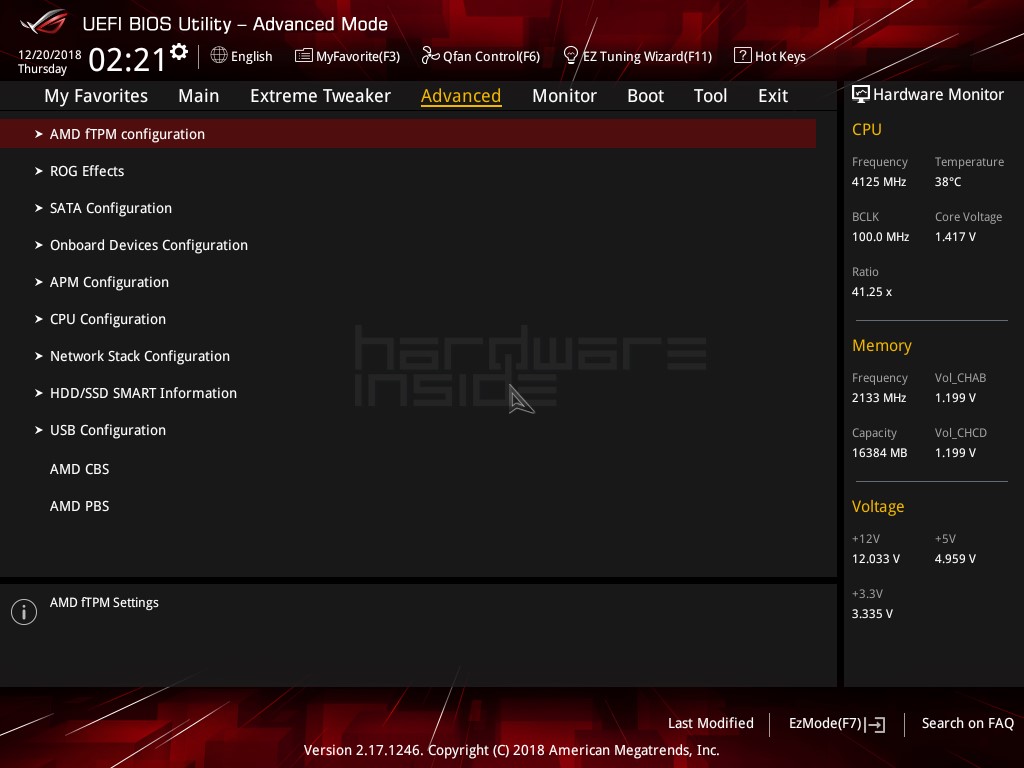Click the memory capacity 16384 MB value
Screen dimensions: 1024x768
point(879,453)
